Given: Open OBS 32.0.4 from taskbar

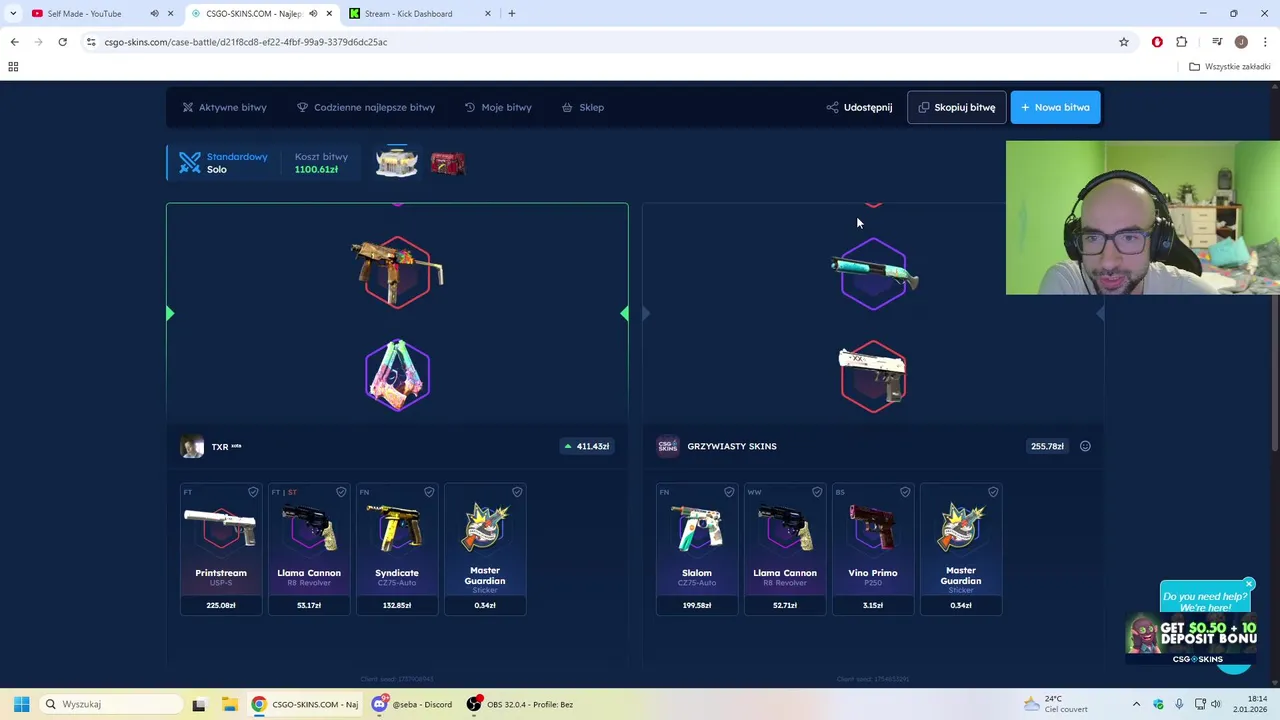Looking at the screenshot, I should 520,704.
